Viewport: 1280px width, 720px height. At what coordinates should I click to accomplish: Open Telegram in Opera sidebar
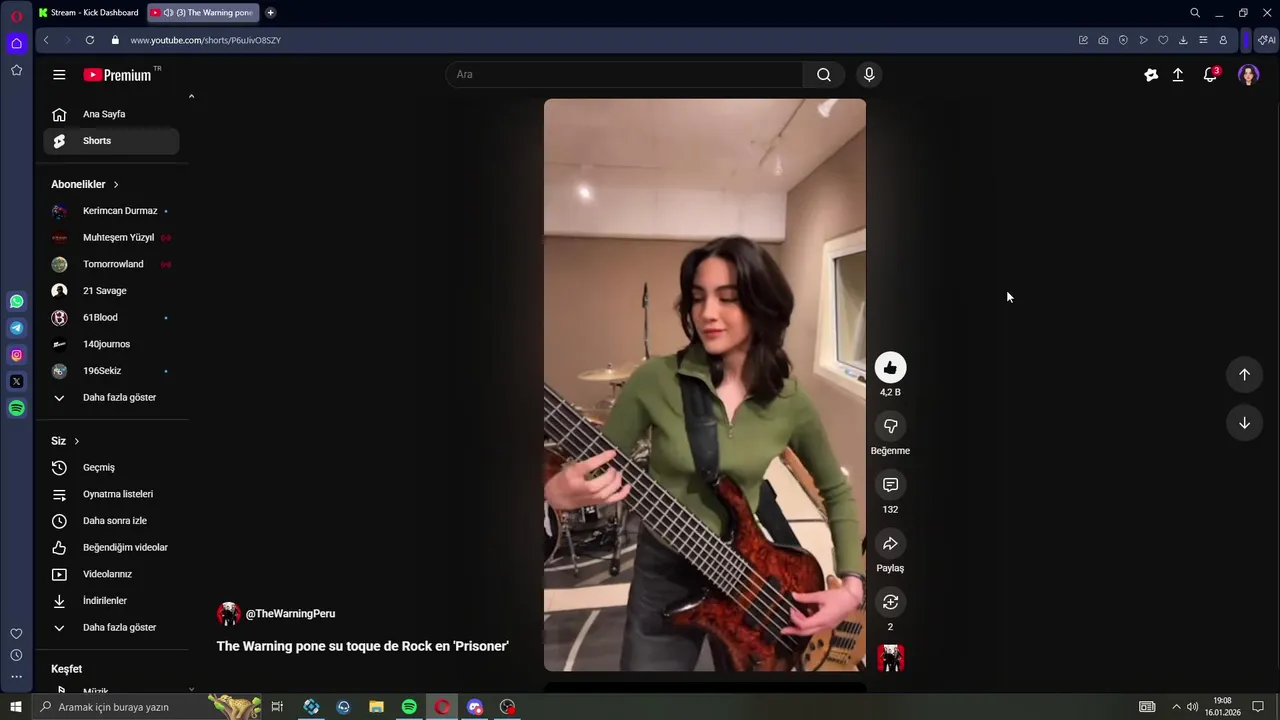pos(17,328)
